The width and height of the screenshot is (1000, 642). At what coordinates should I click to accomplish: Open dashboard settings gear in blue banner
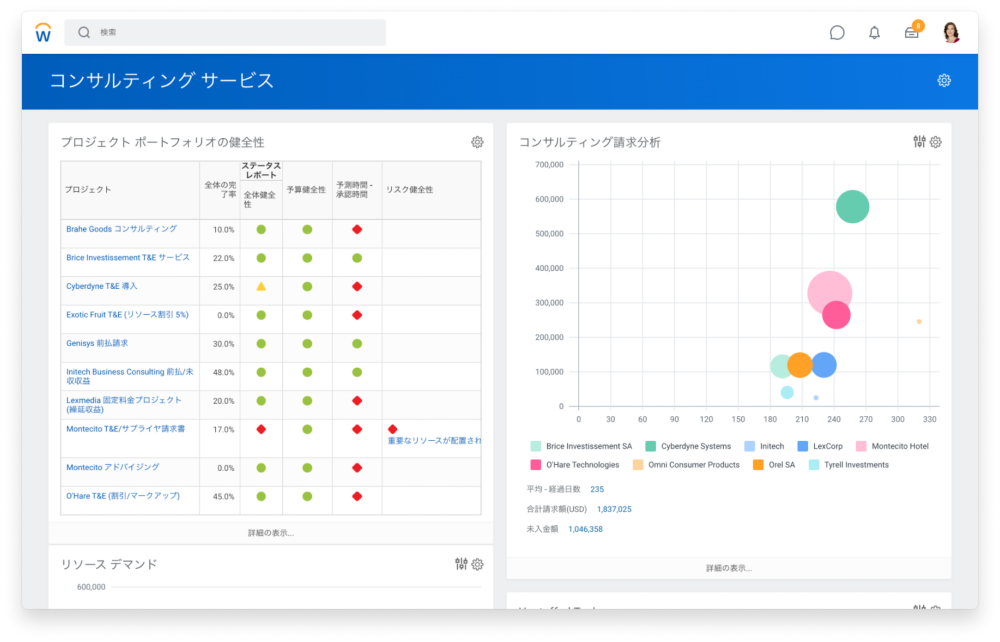(944, 80)
